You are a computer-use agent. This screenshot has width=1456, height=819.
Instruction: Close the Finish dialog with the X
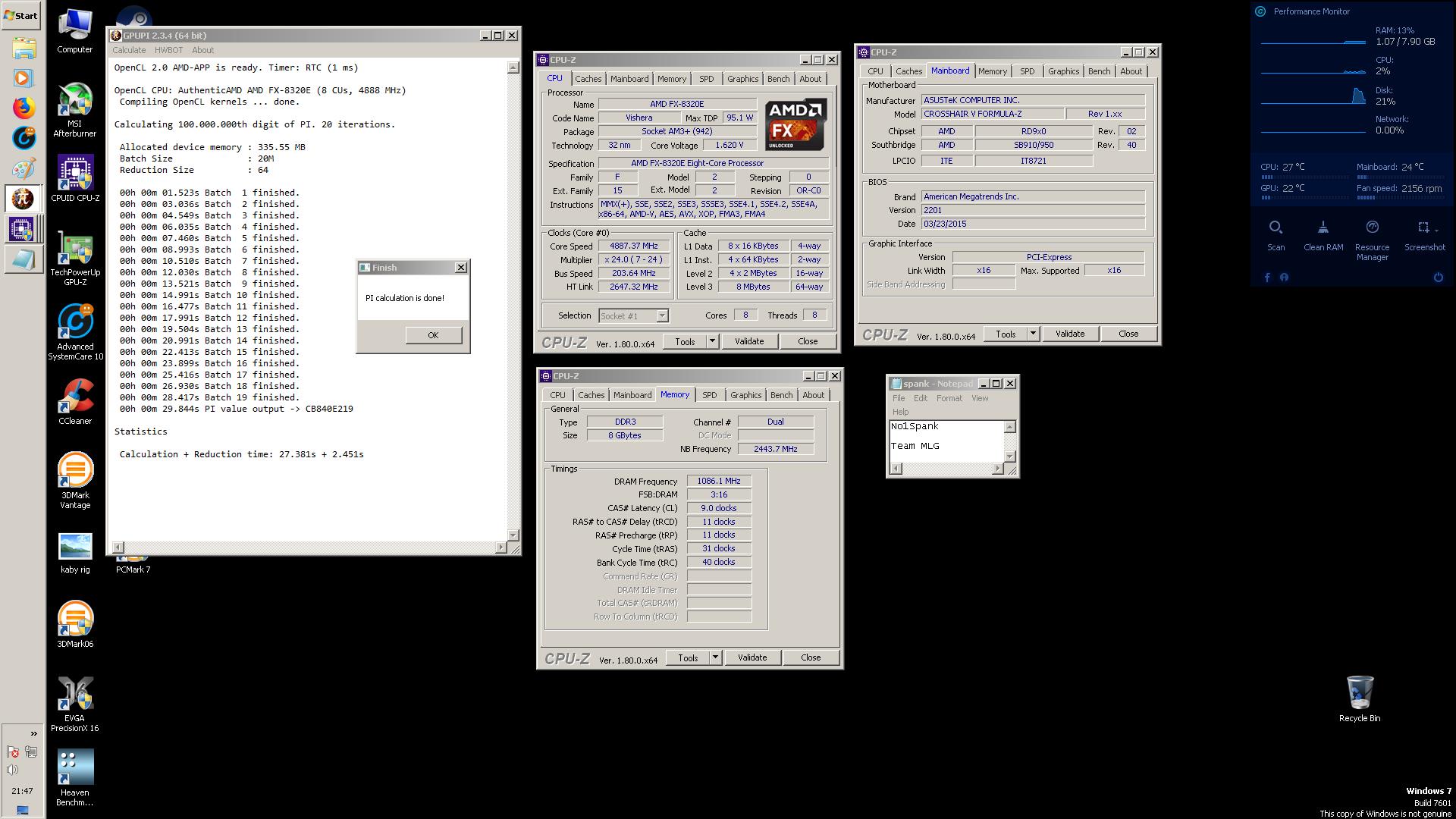click(460, 268)
